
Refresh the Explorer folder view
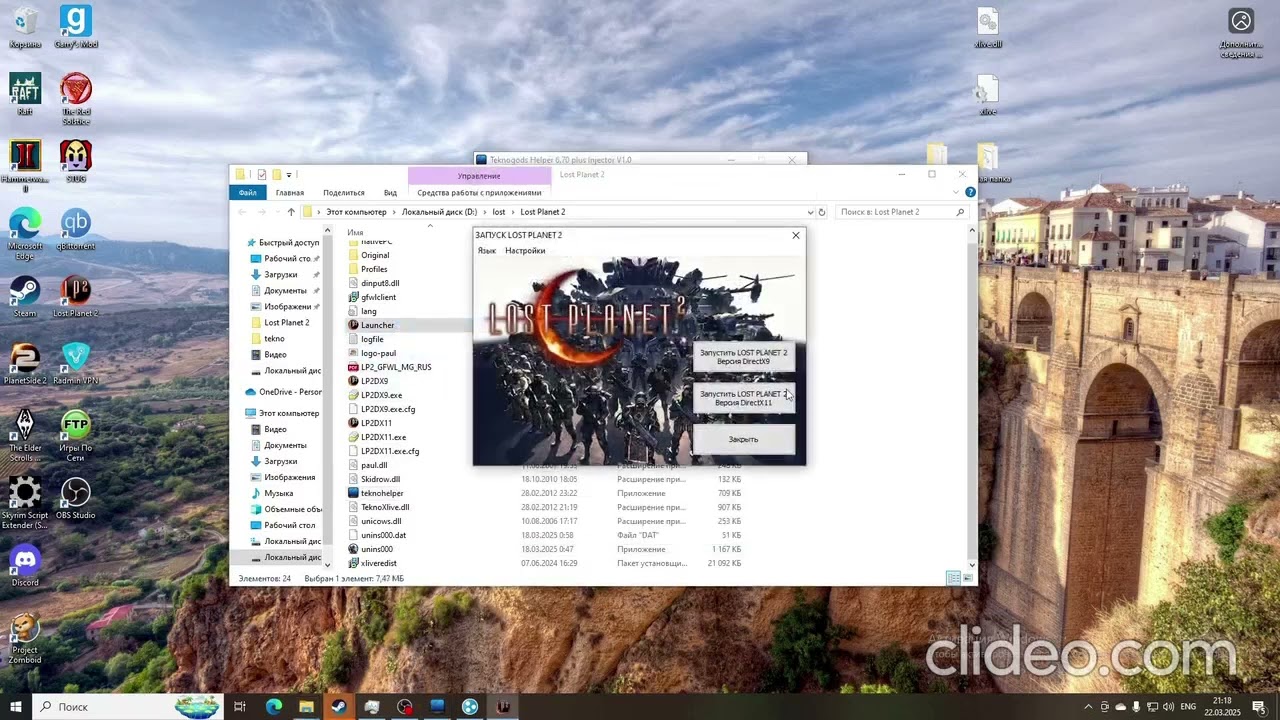[x=822, y=212]
